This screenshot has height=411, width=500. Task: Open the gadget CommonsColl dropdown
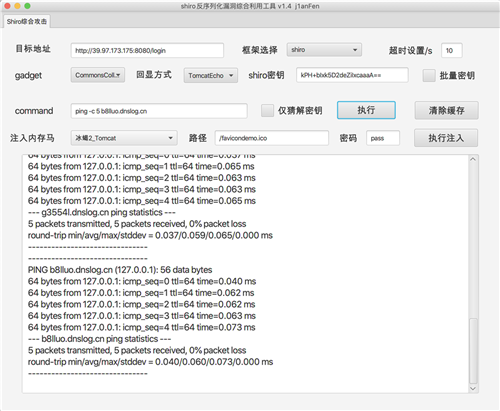(x=98, y=75)
